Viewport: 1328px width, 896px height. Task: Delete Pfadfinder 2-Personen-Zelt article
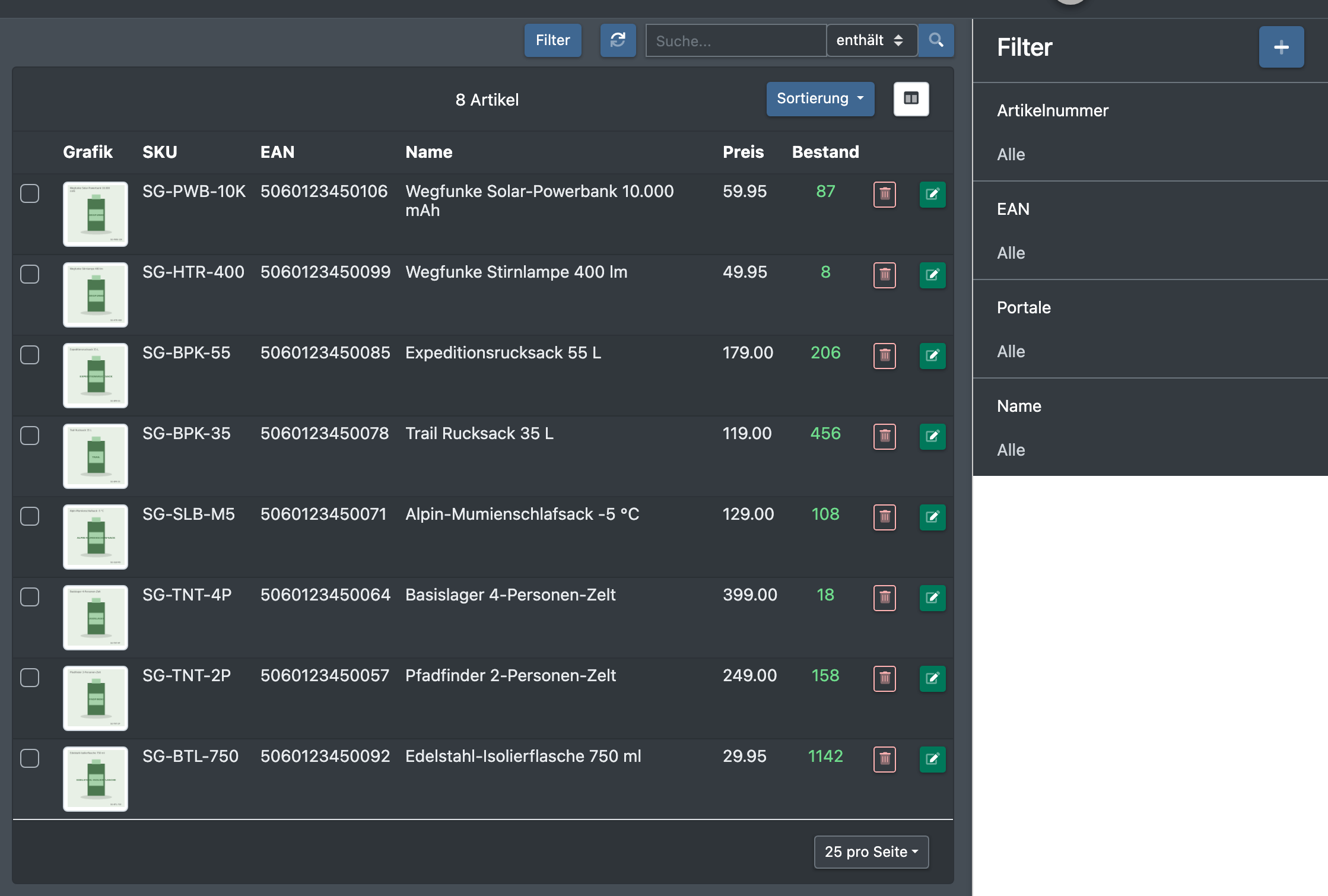point(884,678)
